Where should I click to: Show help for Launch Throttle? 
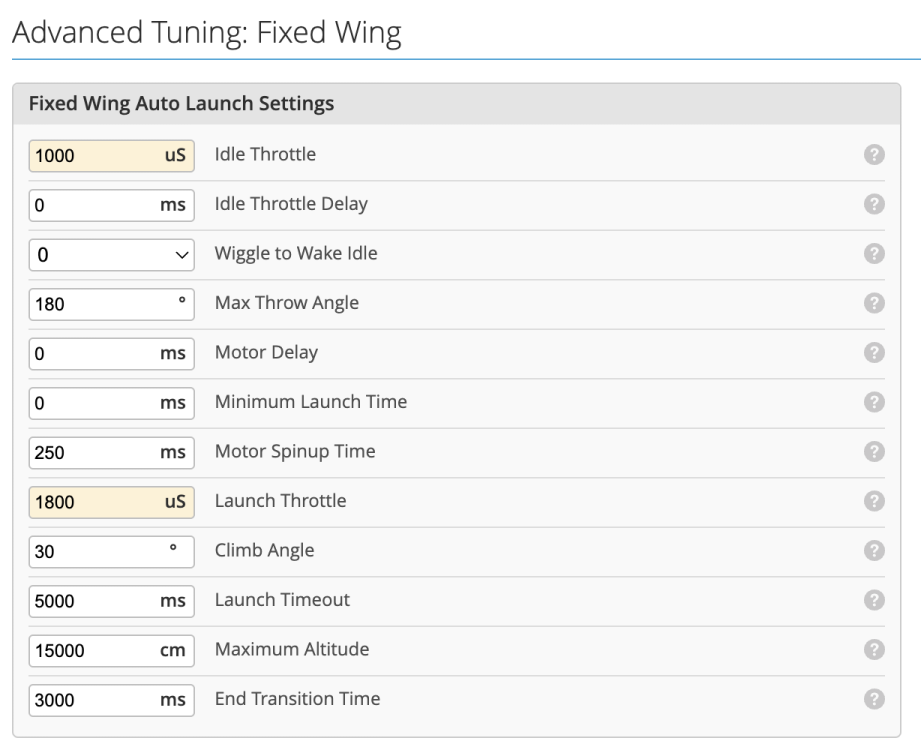point(873,501)
